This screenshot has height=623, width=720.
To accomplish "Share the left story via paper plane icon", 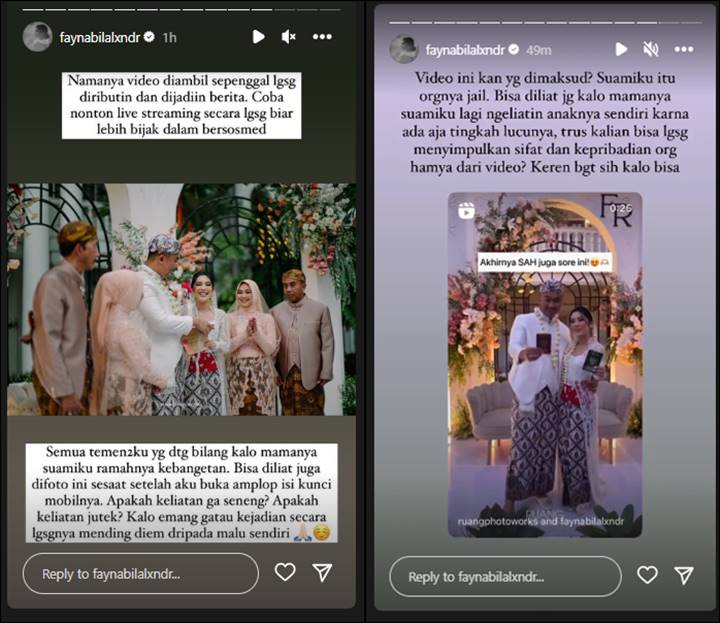I will click(x=322, y=572).
